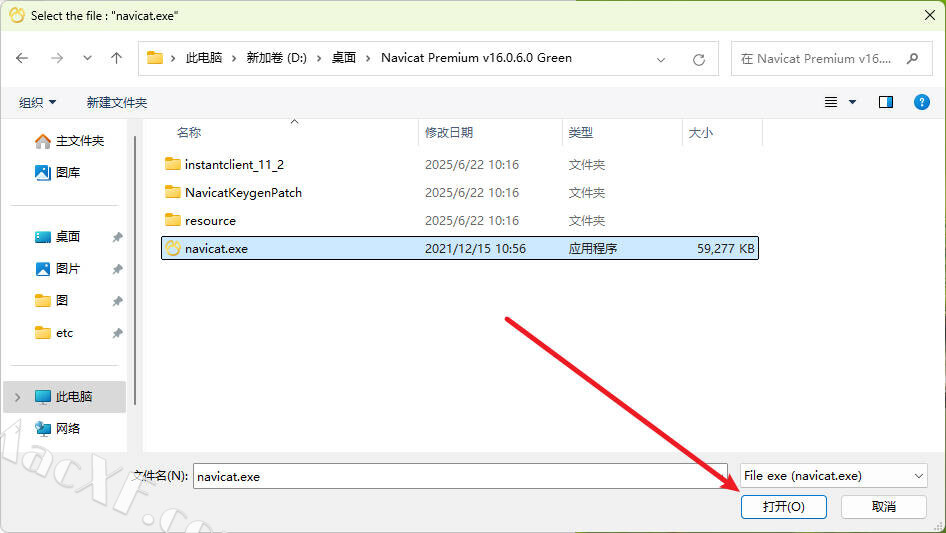The height and width of the screenshot is (533, 946).
Task: Open the view options dropdown arrow
Action: [x=852, y=102]
